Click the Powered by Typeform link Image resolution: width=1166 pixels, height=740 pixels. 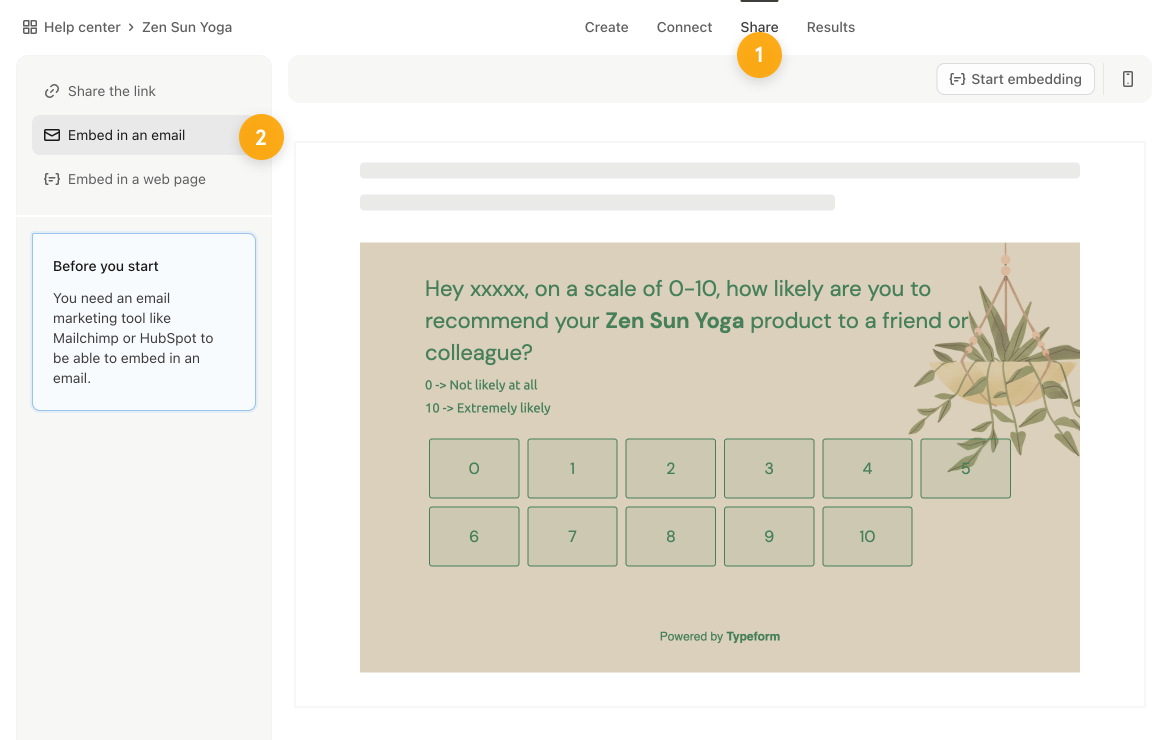point(720,637)
